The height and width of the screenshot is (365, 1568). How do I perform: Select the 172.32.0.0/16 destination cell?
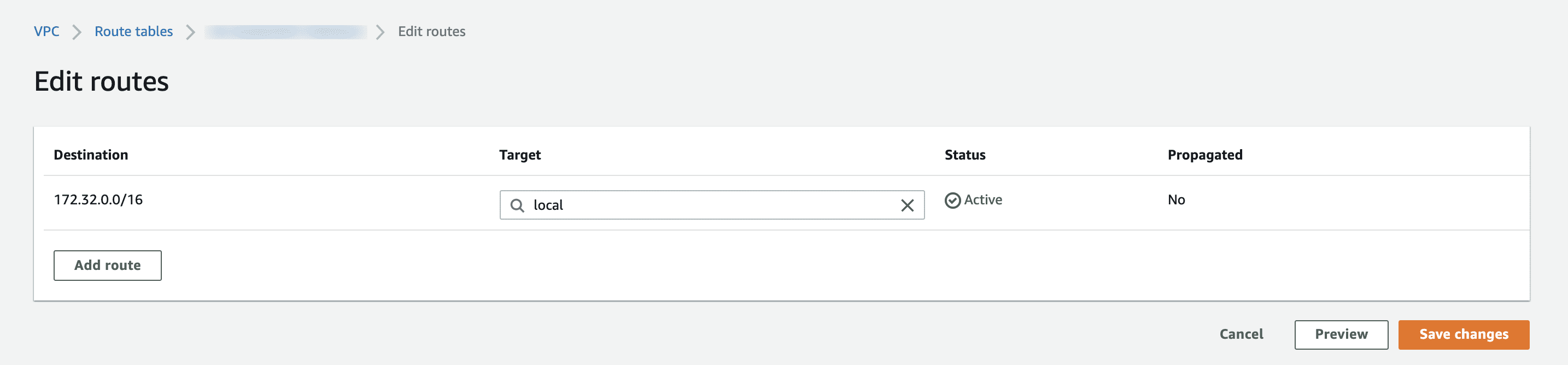pyautogui.click(x=98, y=199)
